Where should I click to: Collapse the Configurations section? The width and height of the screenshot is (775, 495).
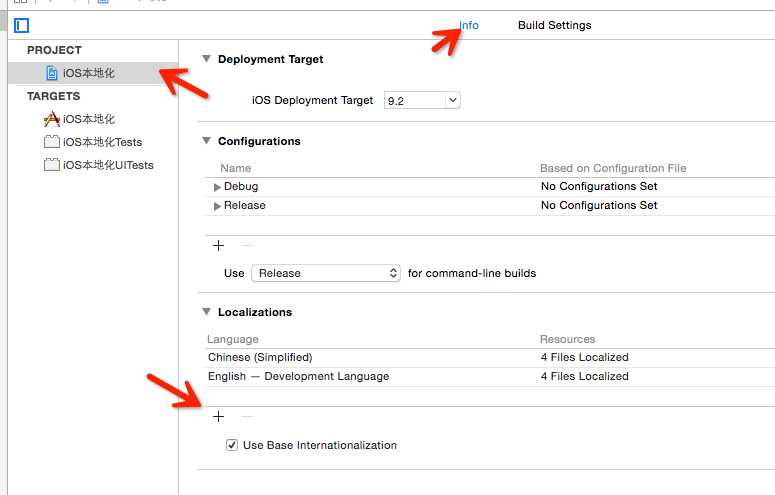click(207, 140)
